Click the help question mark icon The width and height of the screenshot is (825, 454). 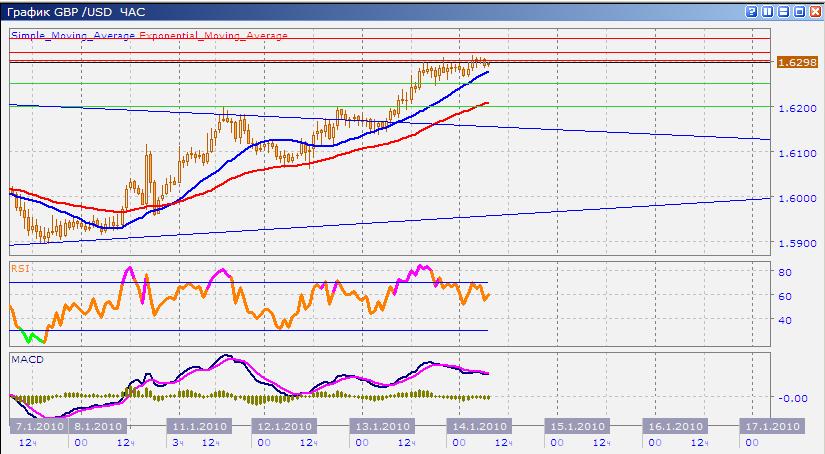tap(750, 11)
